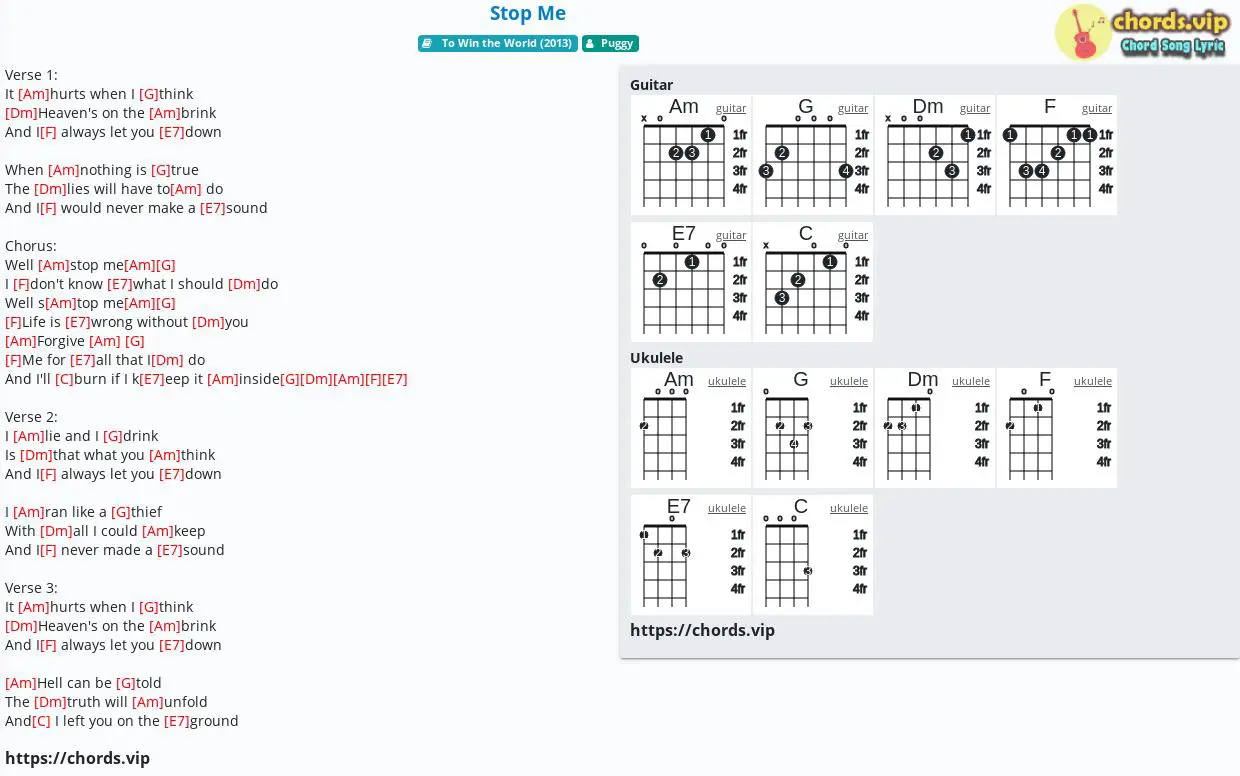Click [G] chord before 'thief'
Viewport: 1240px width, 776px height.
(121, 512)
